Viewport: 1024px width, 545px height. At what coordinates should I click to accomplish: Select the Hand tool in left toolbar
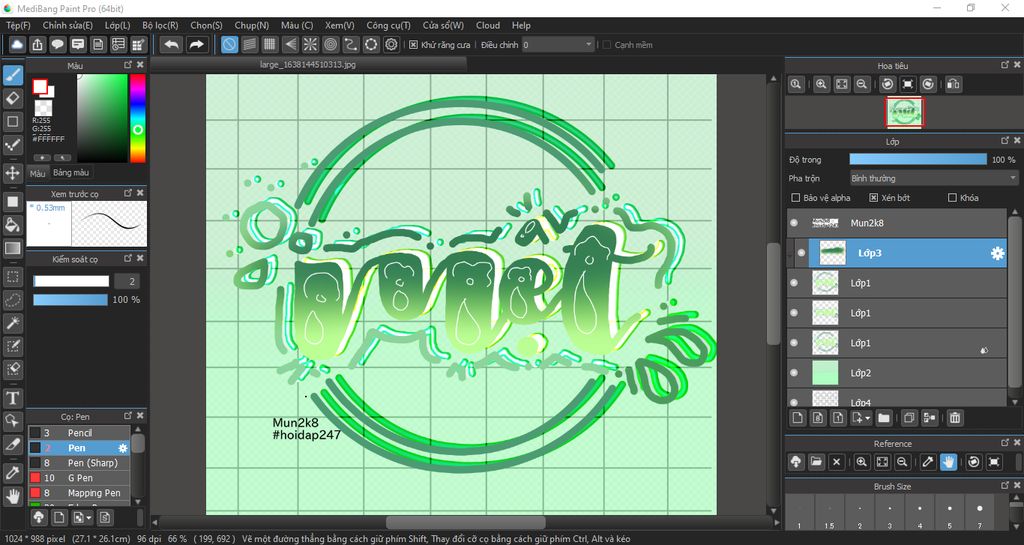(12, 496)
